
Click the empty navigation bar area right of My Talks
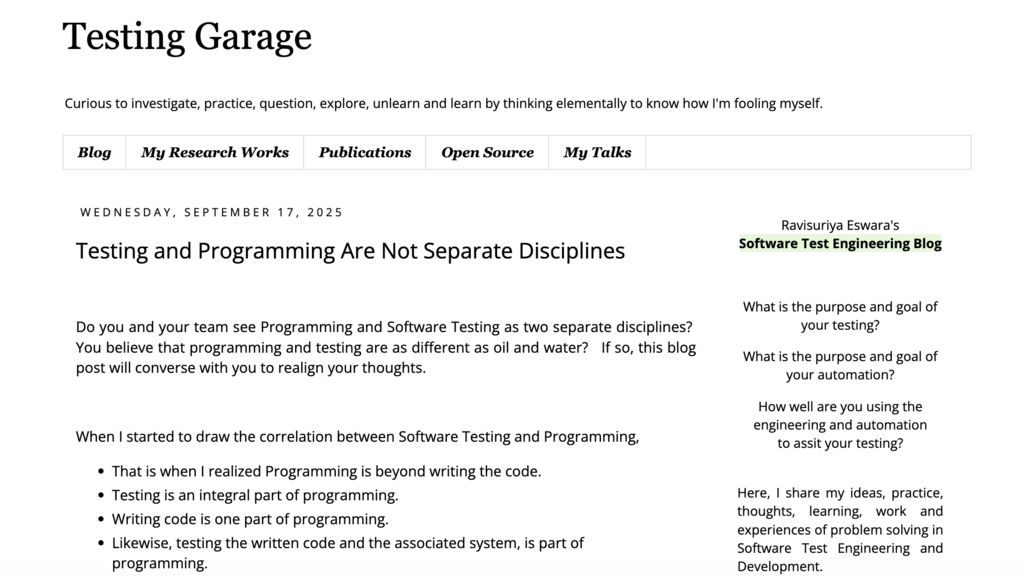click(x=808, y=152)
